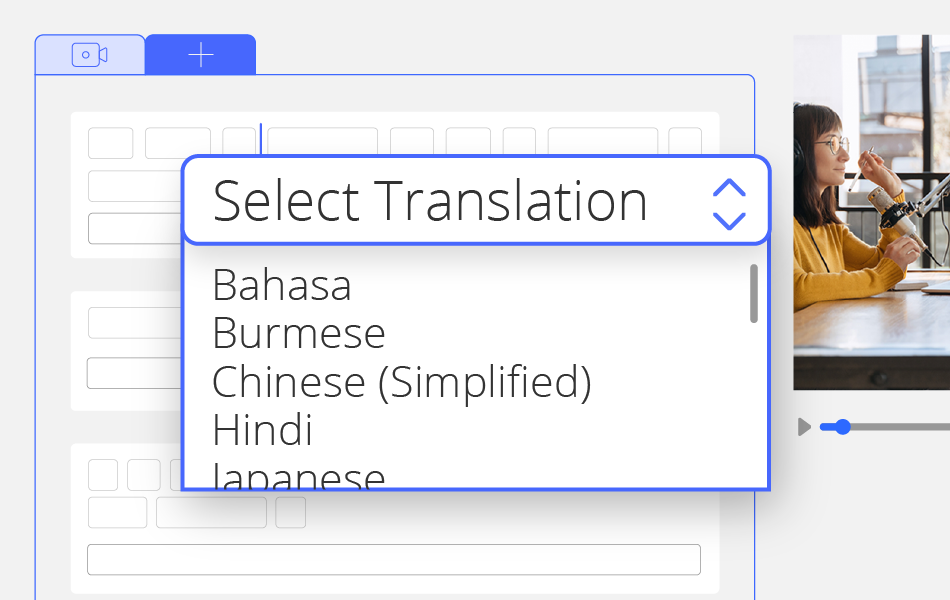Click the down chevron on Select Translation
This screenshot has height=600, width=950.
[729, 219]
